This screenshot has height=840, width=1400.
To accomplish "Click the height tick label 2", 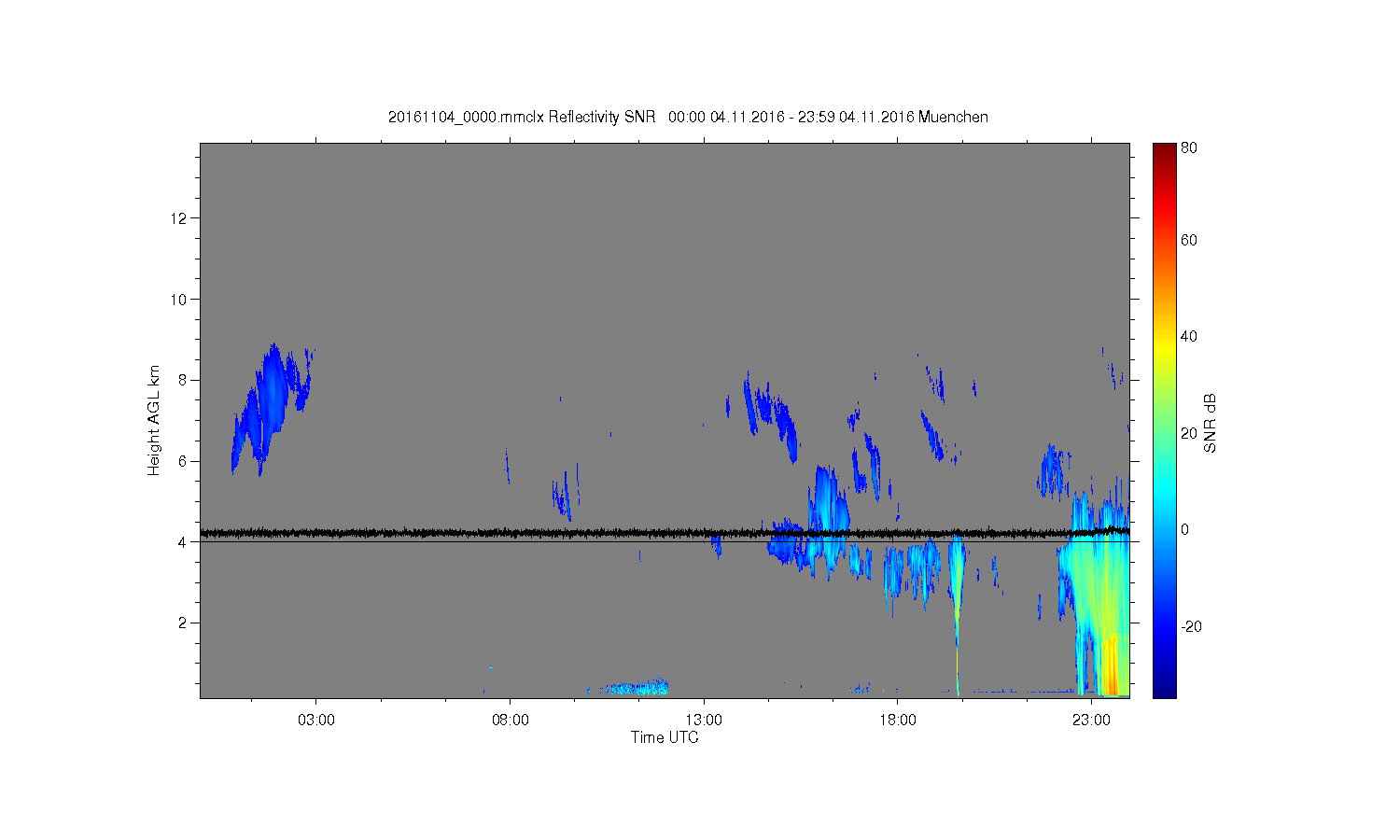I will tap(183, 623).
